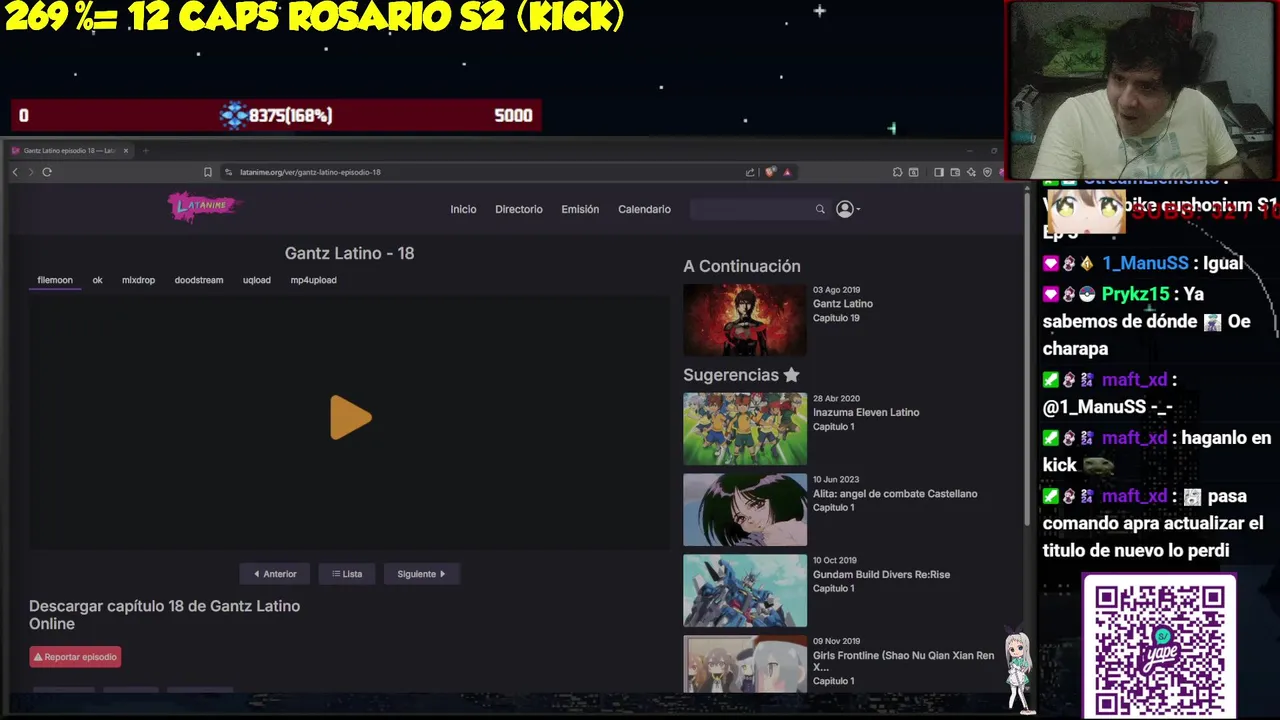Open the share icon in address bar
Viewport: 1280px width, 720px height.
click(750, 172)
